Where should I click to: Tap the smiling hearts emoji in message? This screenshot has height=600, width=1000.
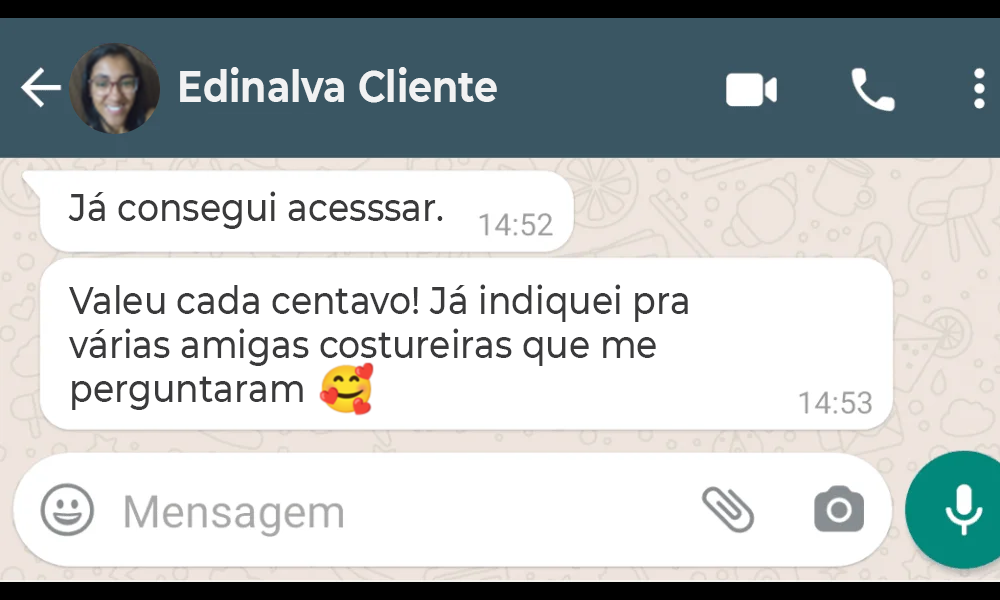tap(346, 389)
